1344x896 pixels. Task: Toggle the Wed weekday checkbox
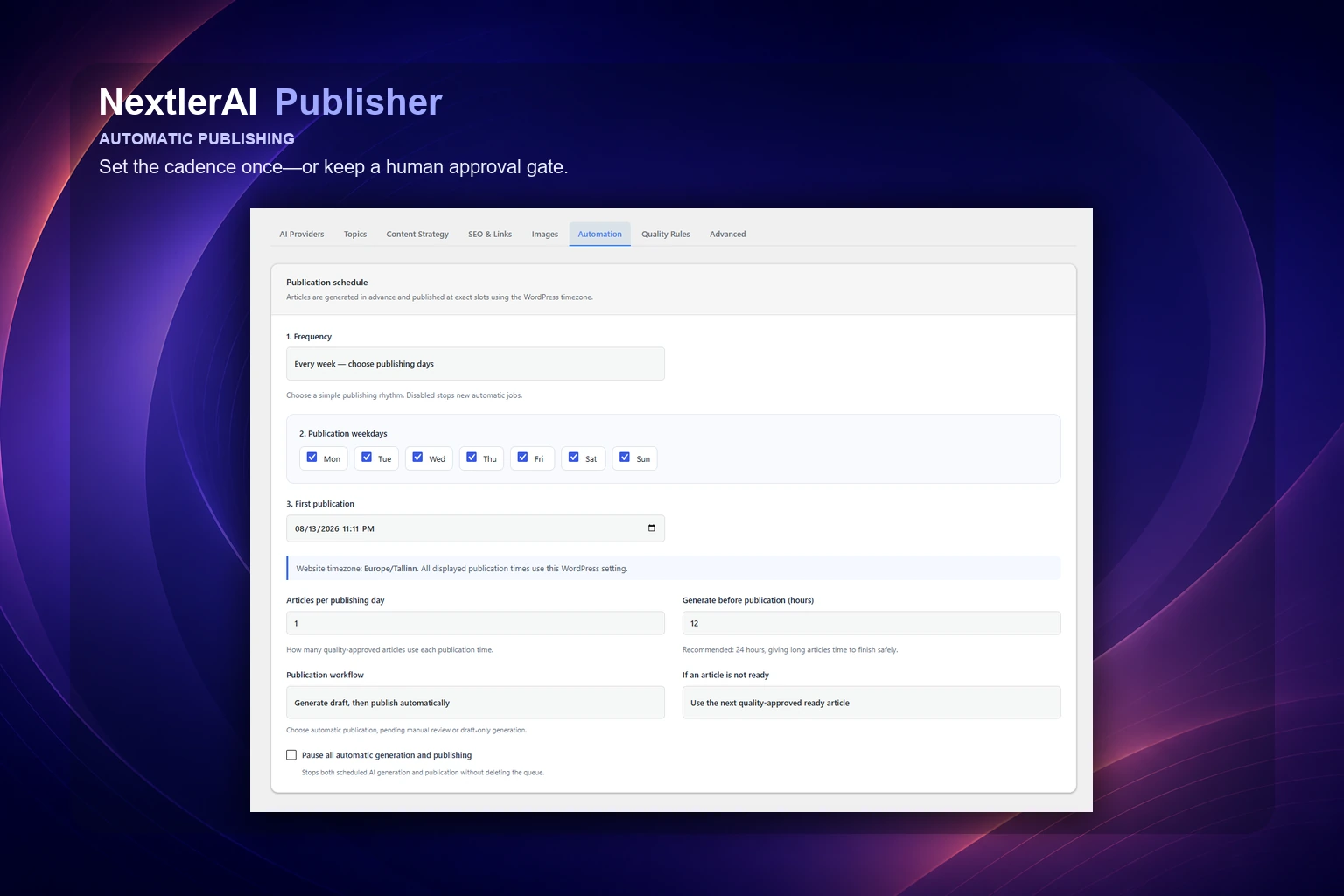coord(417,458)
